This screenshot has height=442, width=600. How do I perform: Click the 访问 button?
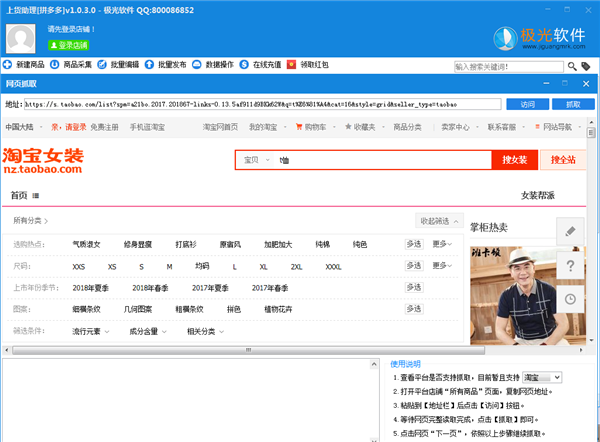pyautogui.click(x=527, y=104)
